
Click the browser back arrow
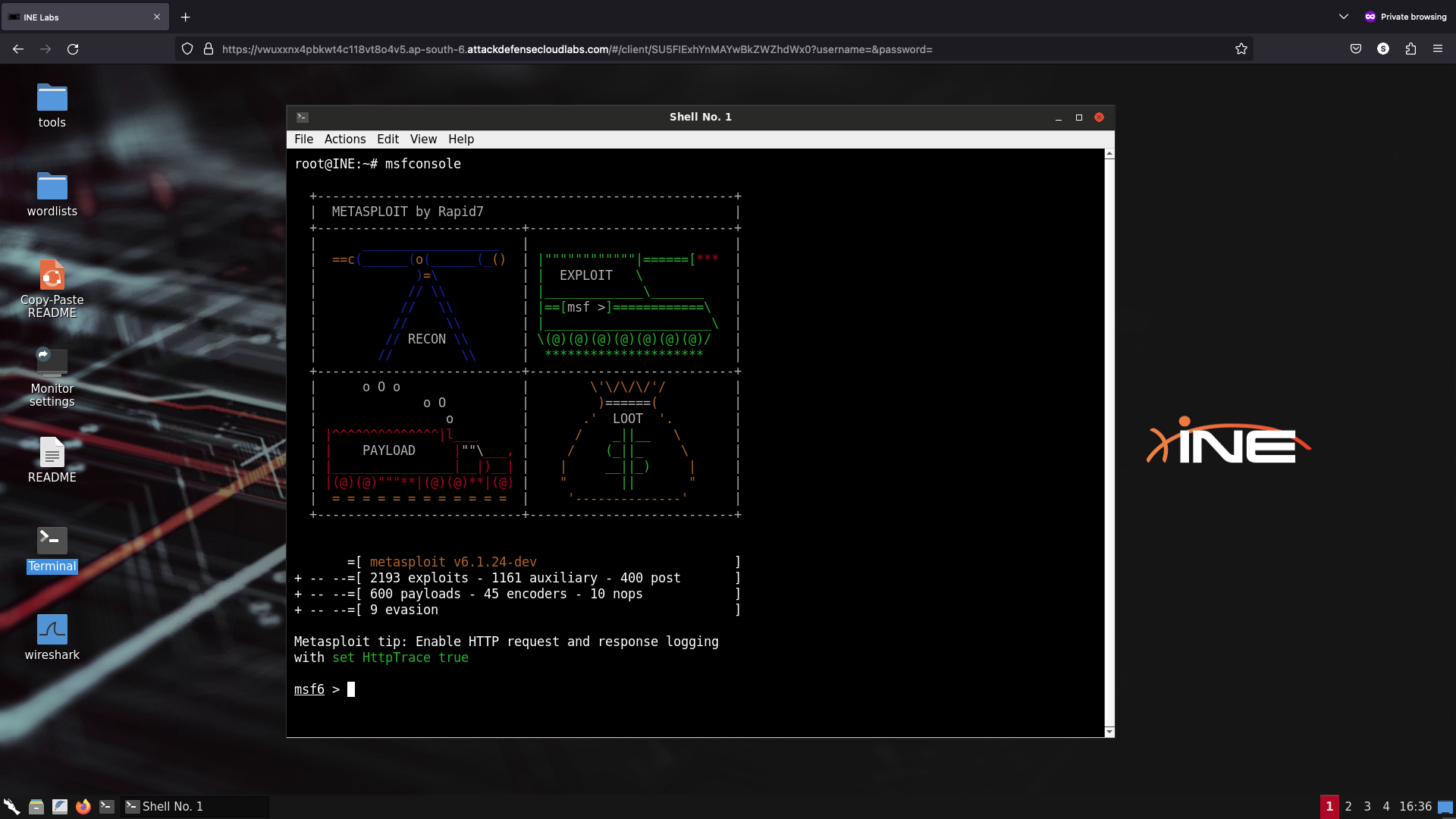click(18, 49)
